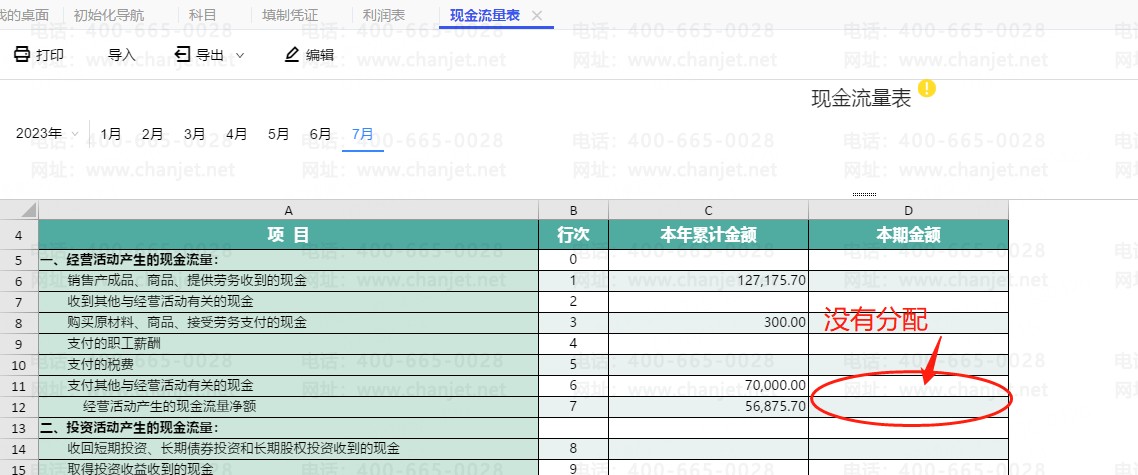Select column C header
Viewport: 1138px width, 475px height.
point(708,210)
